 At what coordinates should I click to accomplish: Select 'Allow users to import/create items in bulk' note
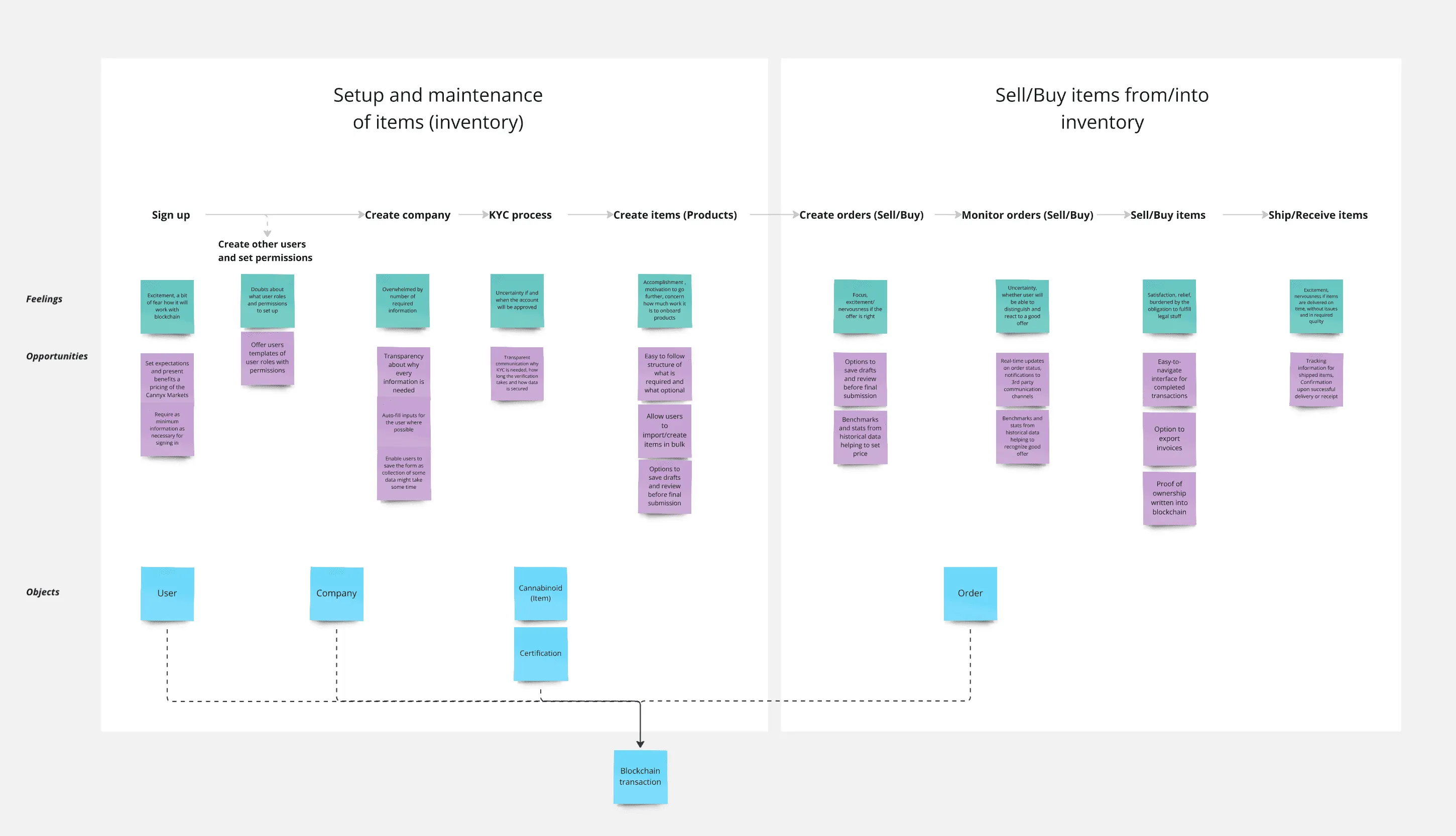click(x=665, y=431)
